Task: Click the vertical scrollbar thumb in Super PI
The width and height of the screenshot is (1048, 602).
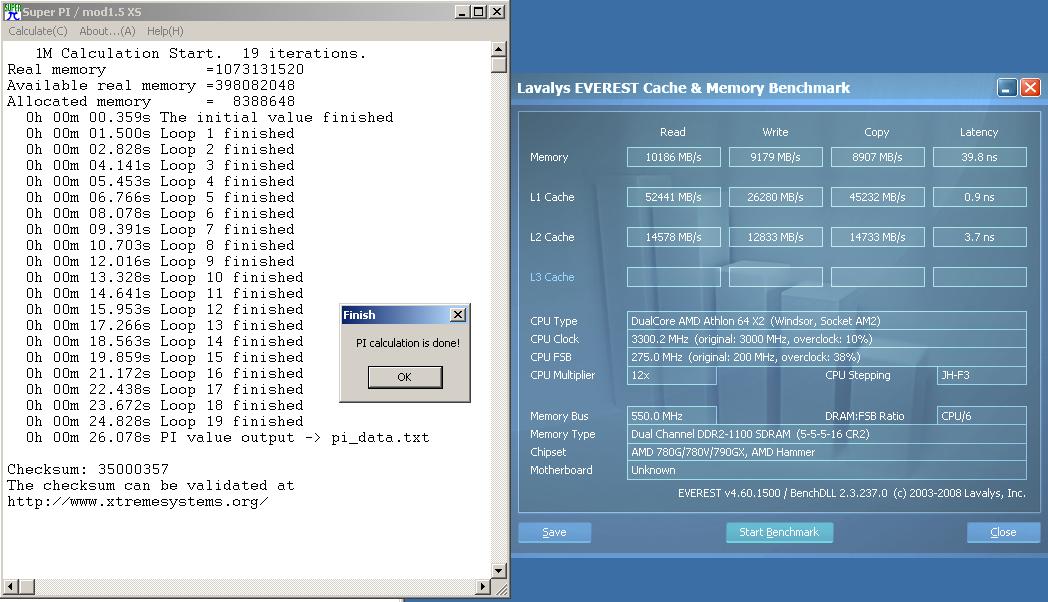Action: coord(499,65)
